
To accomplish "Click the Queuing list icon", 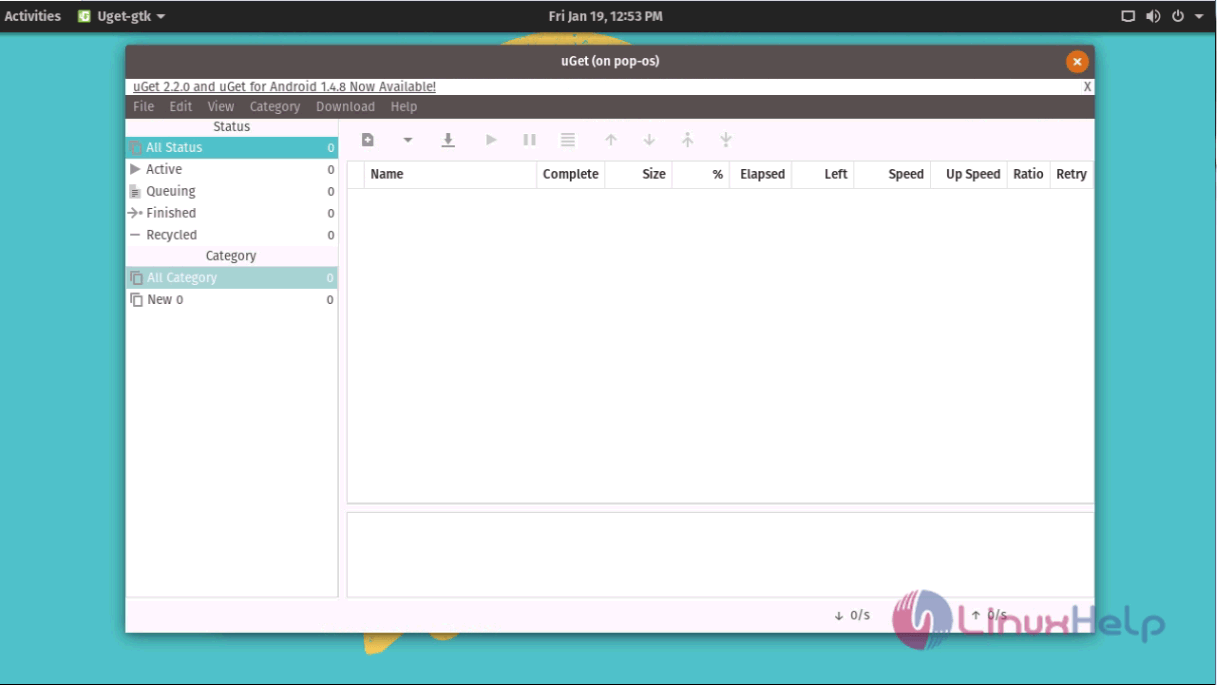I will [135, 192].
